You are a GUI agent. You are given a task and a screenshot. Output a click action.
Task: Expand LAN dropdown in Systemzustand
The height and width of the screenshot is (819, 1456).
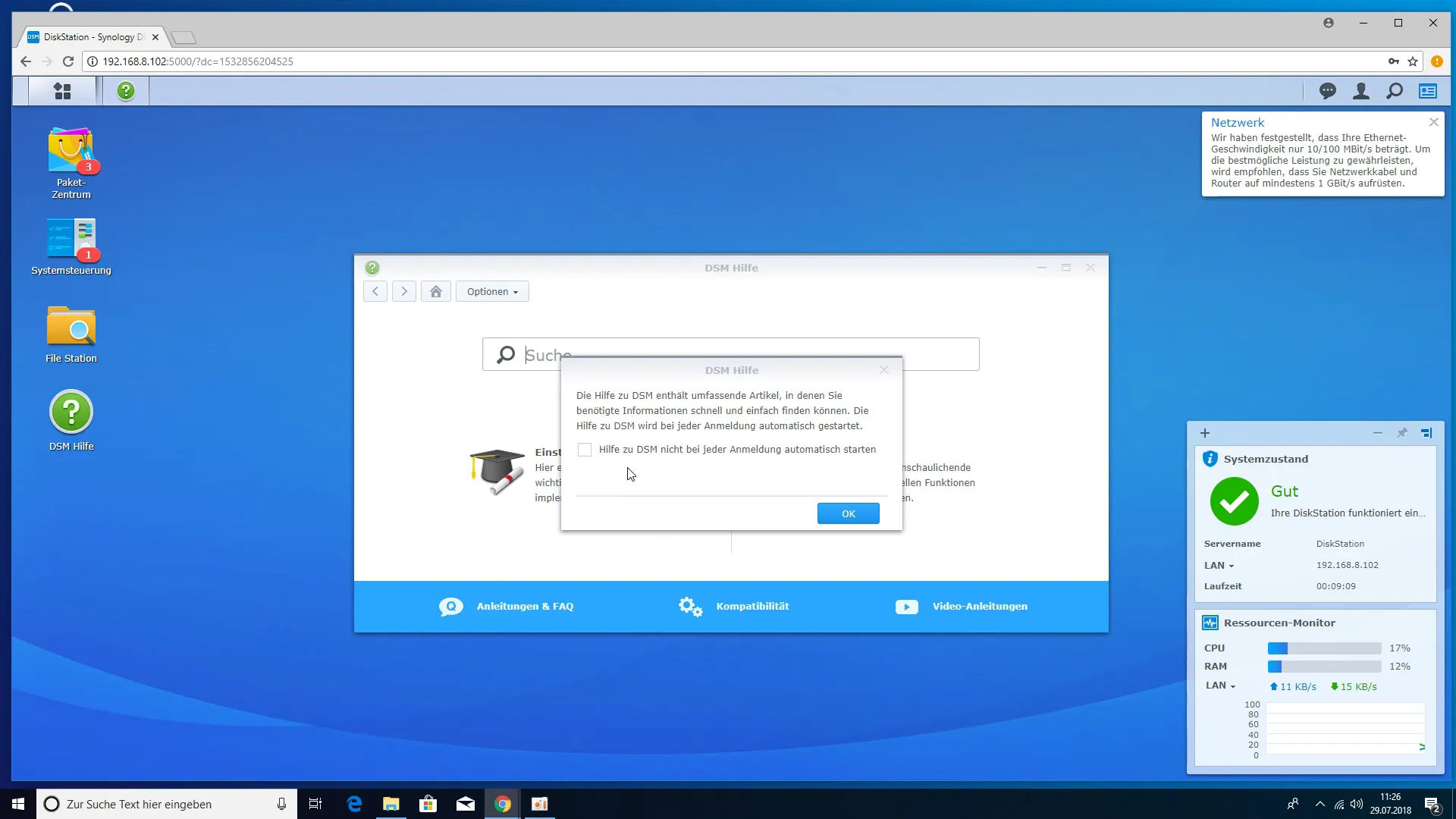pyautogui.click(x=1219, y=566)
